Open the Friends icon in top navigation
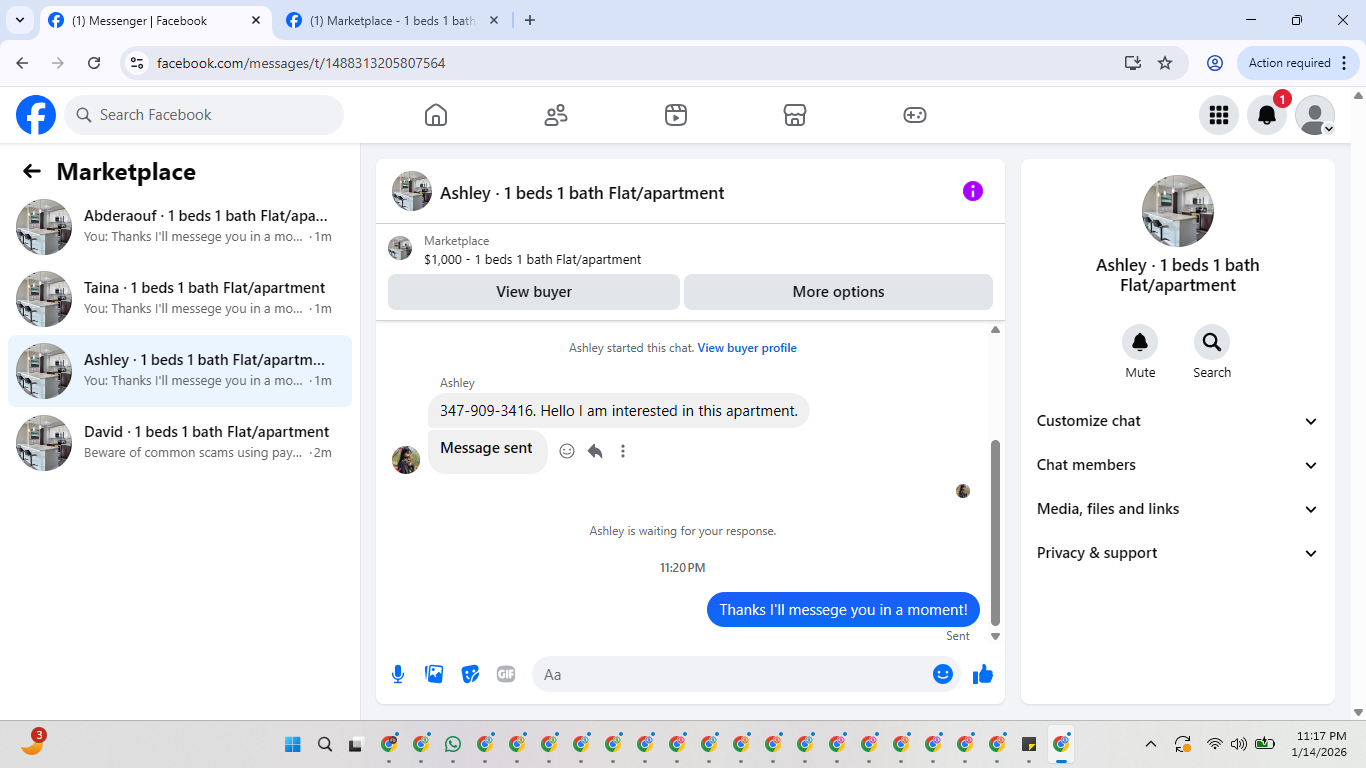This screenshot has width=1366, height=768. [556, 115]
